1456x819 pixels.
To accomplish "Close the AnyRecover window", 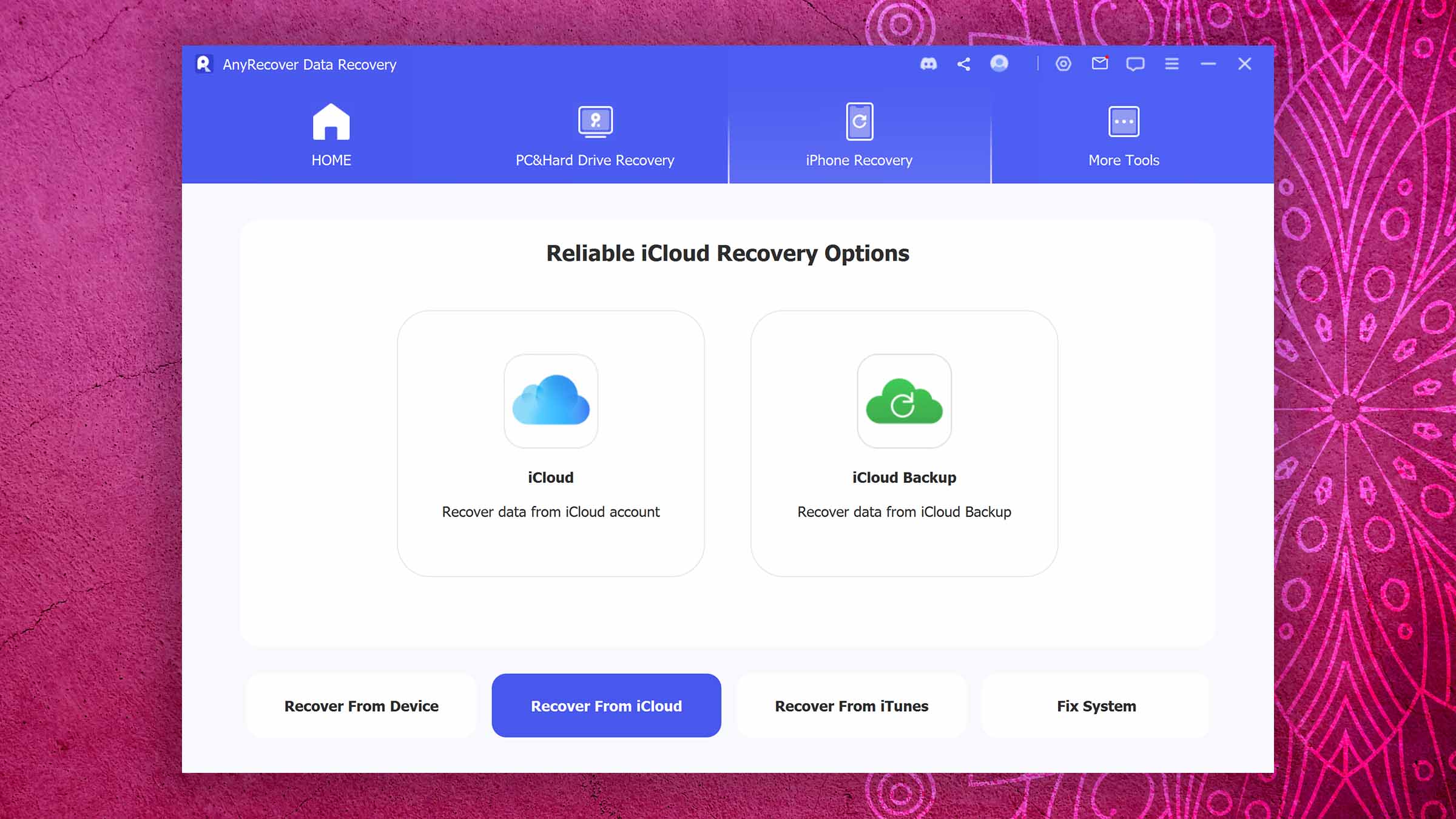I will [x=1244, y=64].
